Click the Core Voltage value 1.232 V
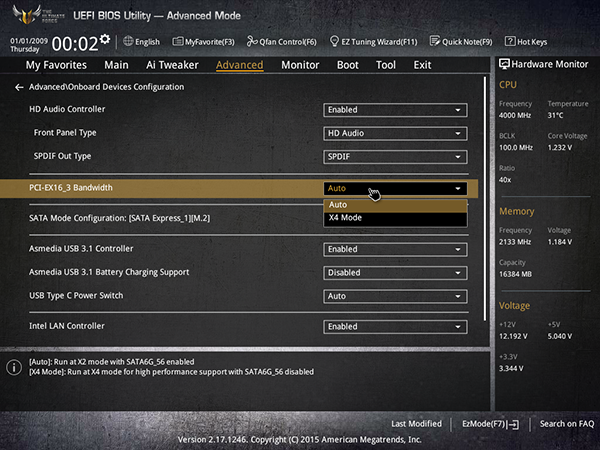The width and height of the screenshot is (600, 450). 560,148
